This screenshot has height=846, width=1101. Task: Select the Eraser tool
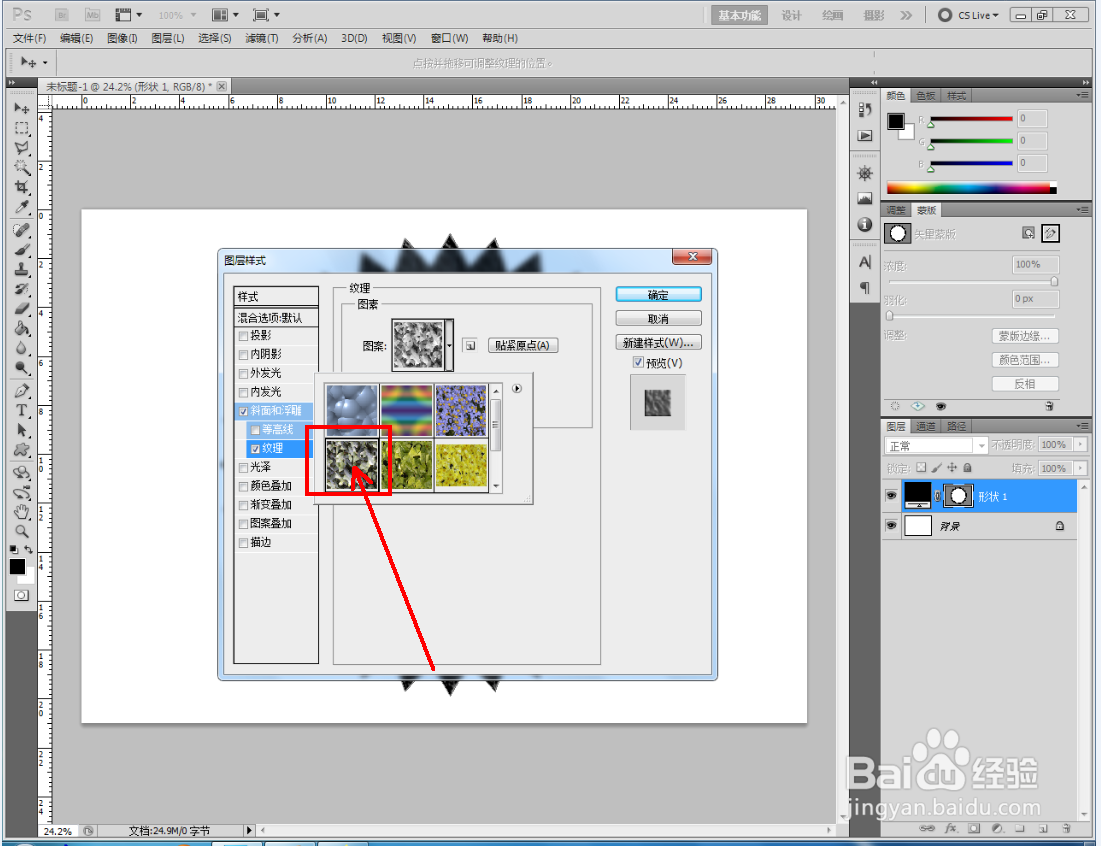22,309
